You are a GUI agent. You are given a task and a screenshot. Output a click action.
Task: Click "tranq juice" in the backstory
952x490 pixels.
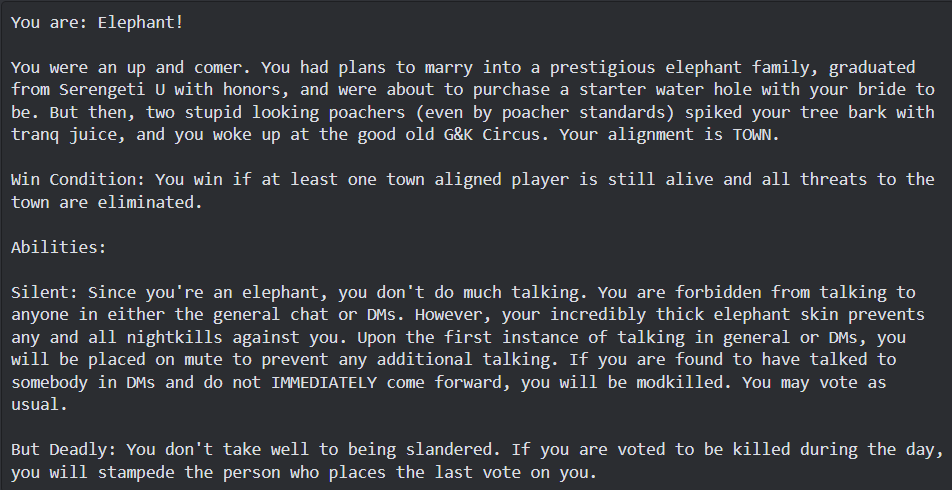pos(64,135)
